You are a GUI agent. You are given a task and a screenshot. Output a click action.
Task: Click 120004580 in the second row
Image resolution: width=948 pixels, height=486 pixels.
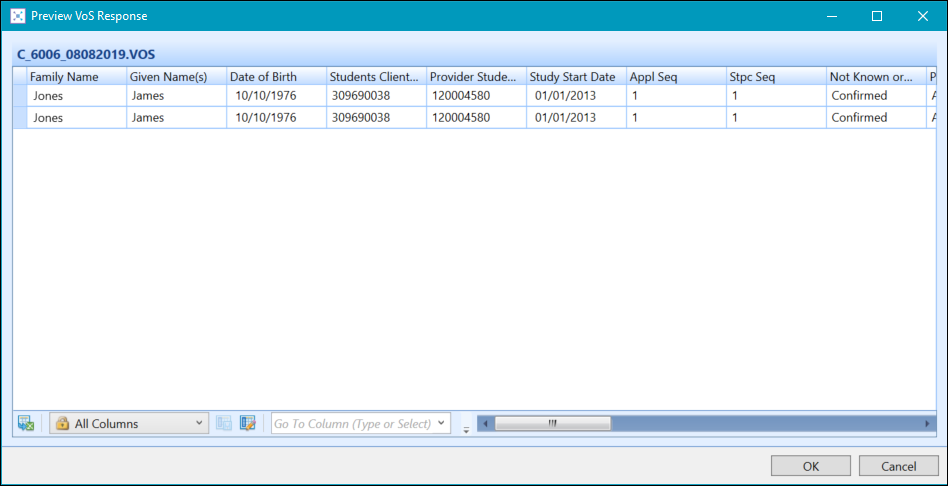[461, 118]
